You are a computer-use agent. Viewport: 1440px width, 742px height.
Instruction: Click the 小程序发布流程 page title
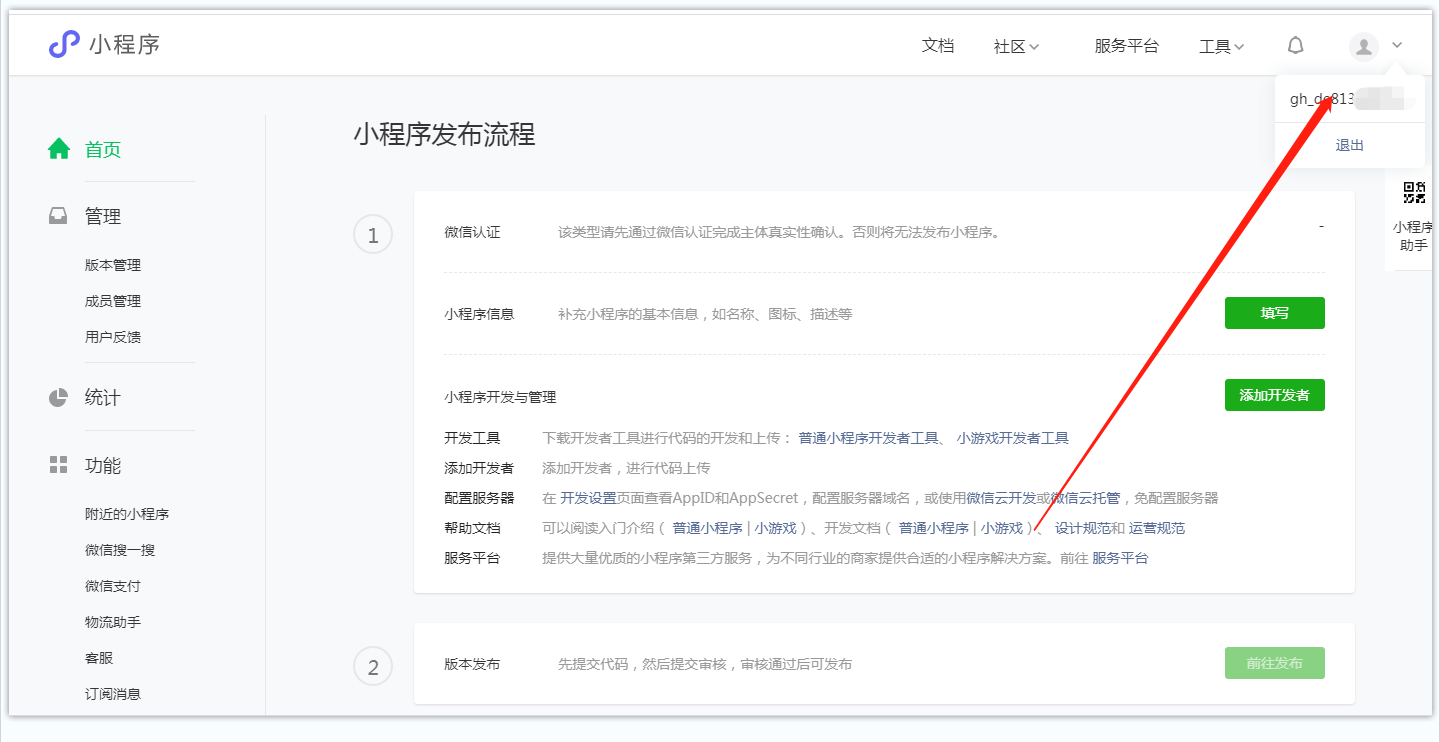[444, 134]
